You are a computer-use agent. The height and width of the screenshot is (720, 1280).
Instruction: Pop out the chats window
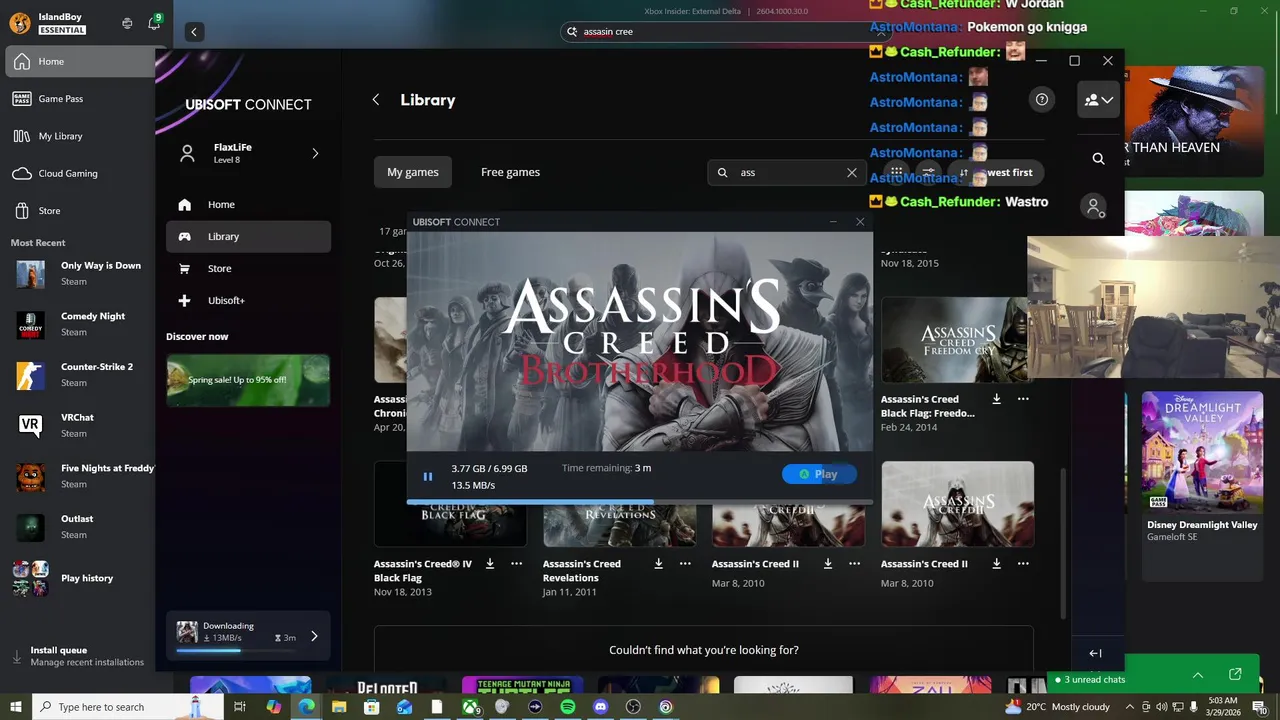pos(1235,675)
